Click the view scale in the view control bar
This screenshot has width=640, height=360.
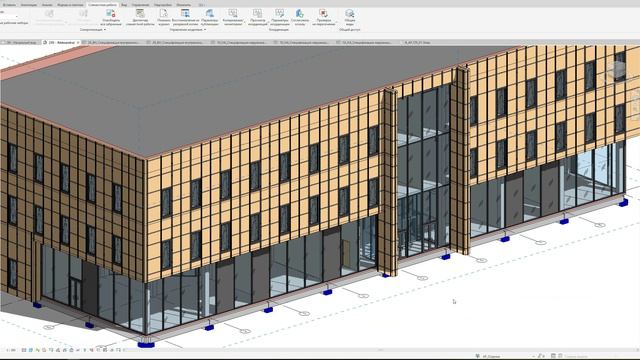(x=11, y=350)
